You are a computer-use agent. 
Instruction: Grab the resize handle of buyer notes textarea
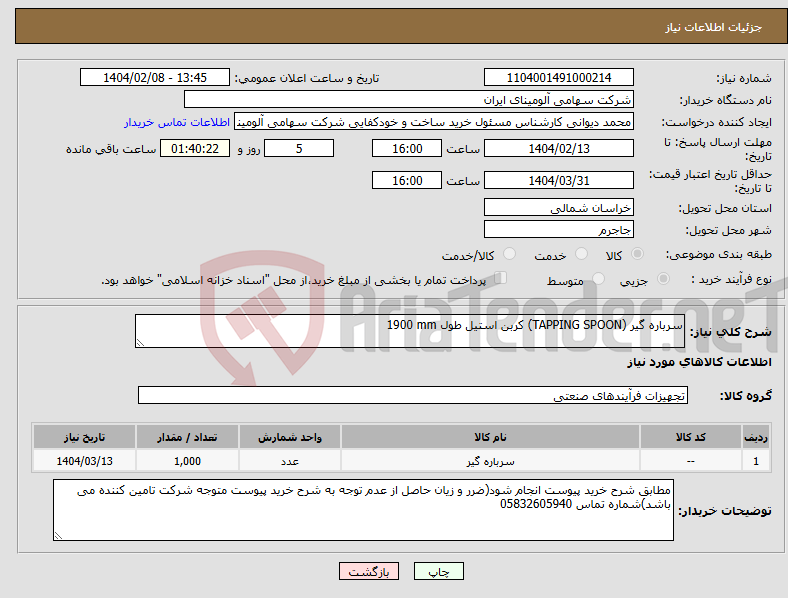point(58,536)
